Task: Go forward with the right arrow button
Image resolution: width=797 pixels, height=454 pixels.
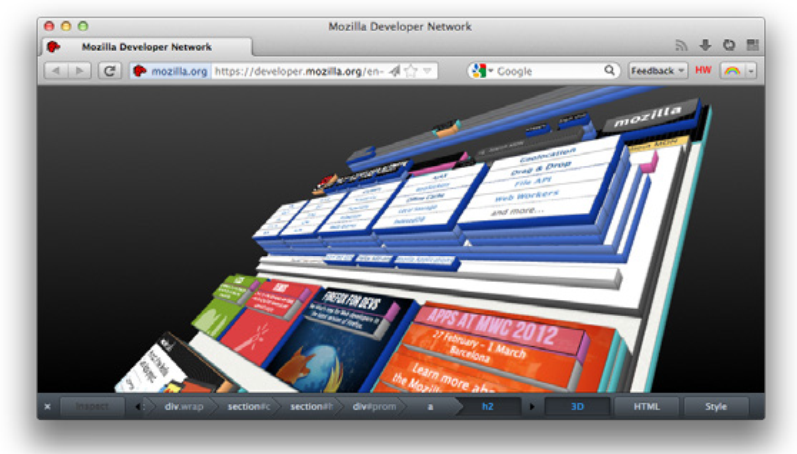Action: point(79,71)
